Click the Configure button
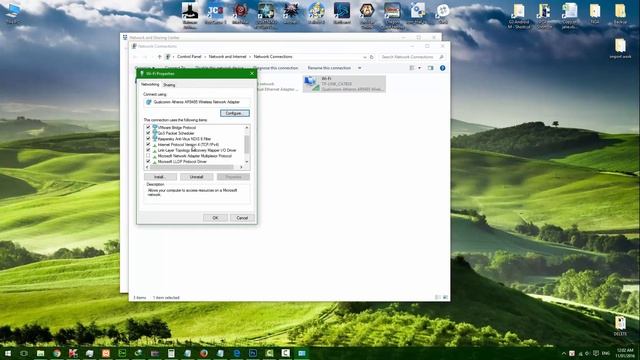640x360 pixels. pyautogui.click(x=235, y=113)
